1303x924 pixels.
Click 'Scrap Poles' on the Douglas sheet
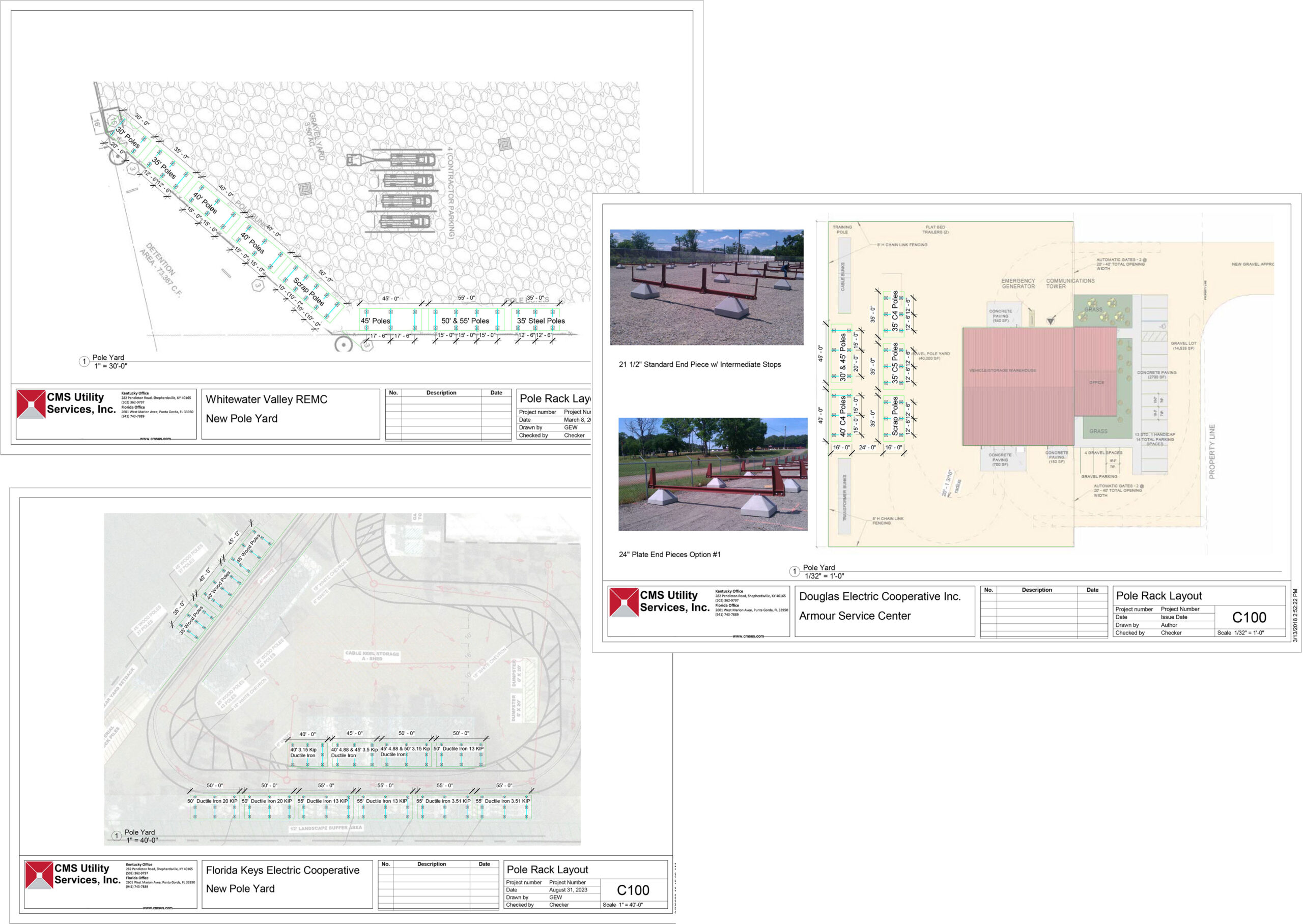[895, 415]
